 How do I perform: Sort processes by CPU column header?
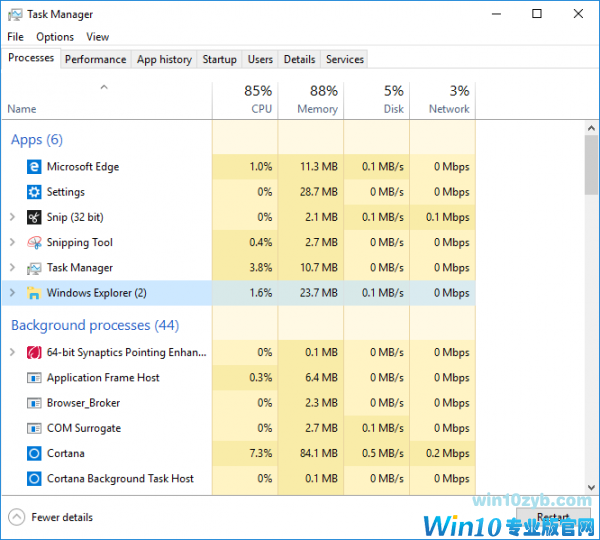259,100
